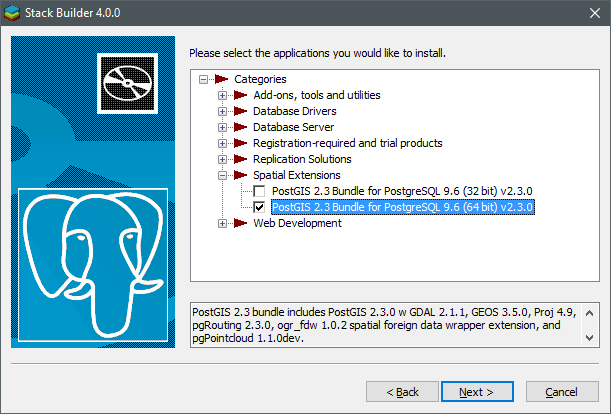The image size is (611, 414).
Task: Expand the Web Development node
Action: pyautogui.click(x=222, y=223)
